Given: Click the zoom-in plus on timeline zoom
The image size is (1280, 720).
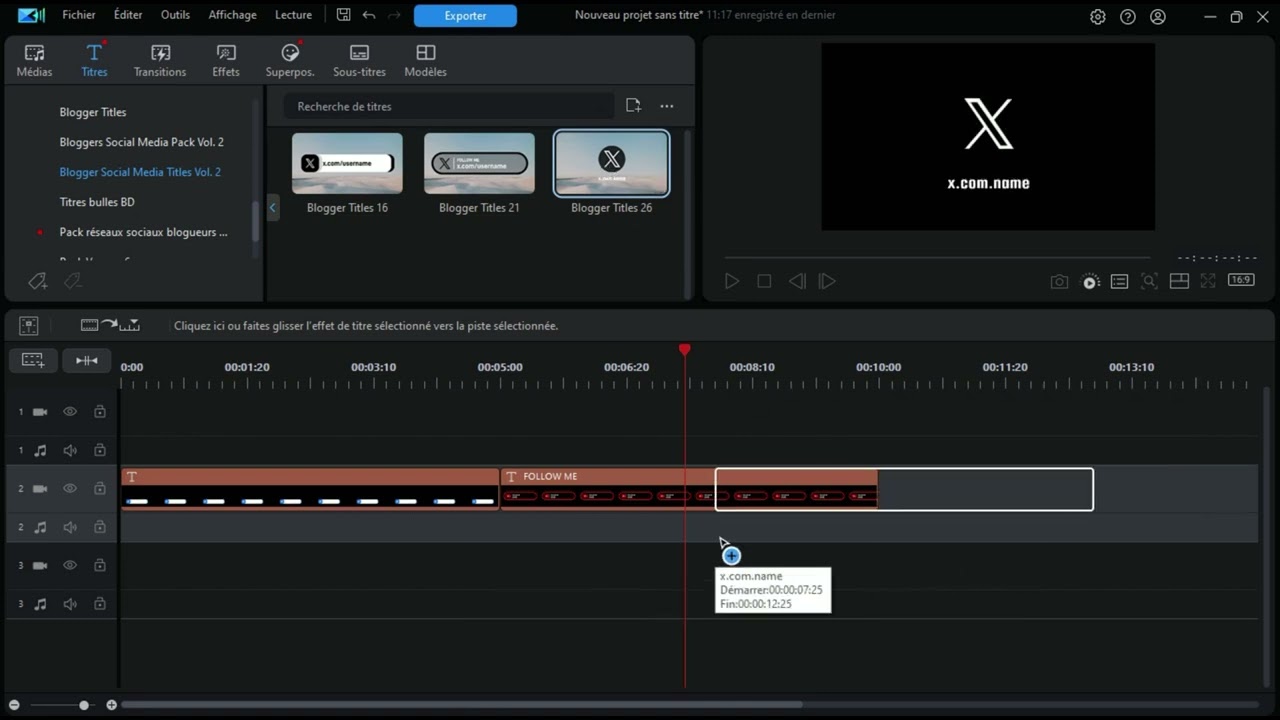Looking at the screenshot, I should click(111, 705).
